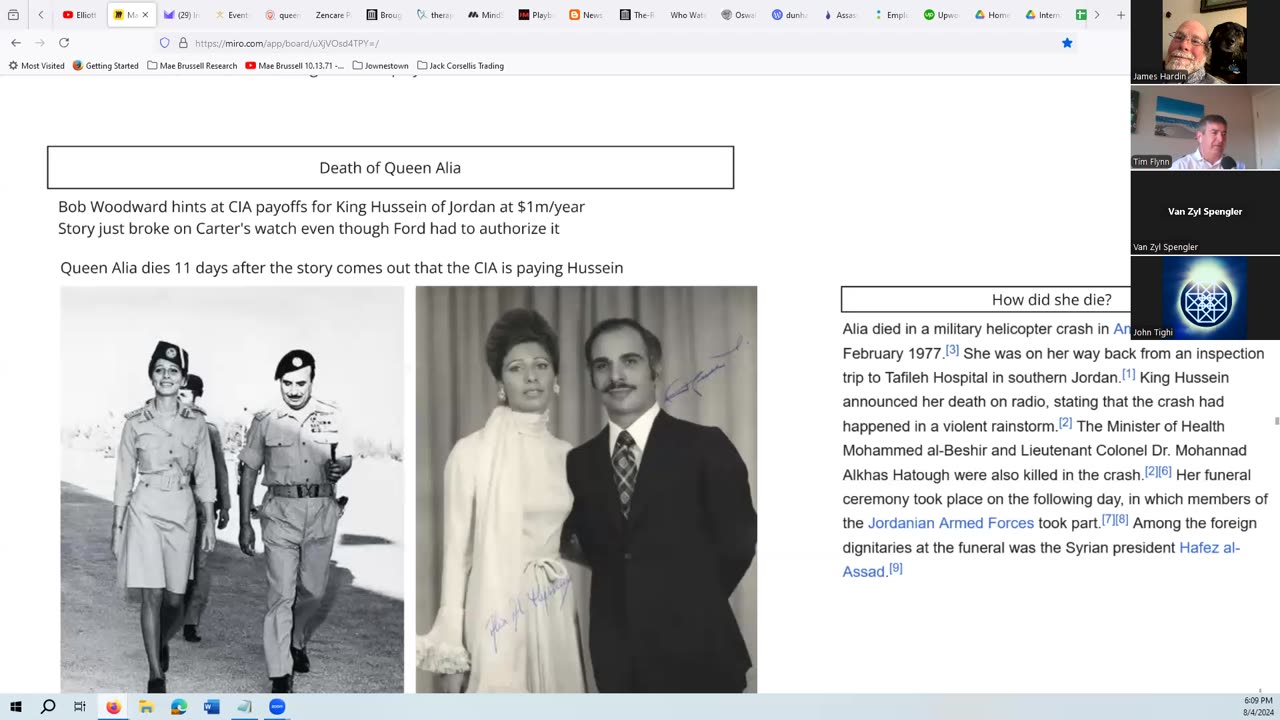Open the Jownestown bookmark folder
Screen dimensions: 1280x720
click(x=380, y=66)
